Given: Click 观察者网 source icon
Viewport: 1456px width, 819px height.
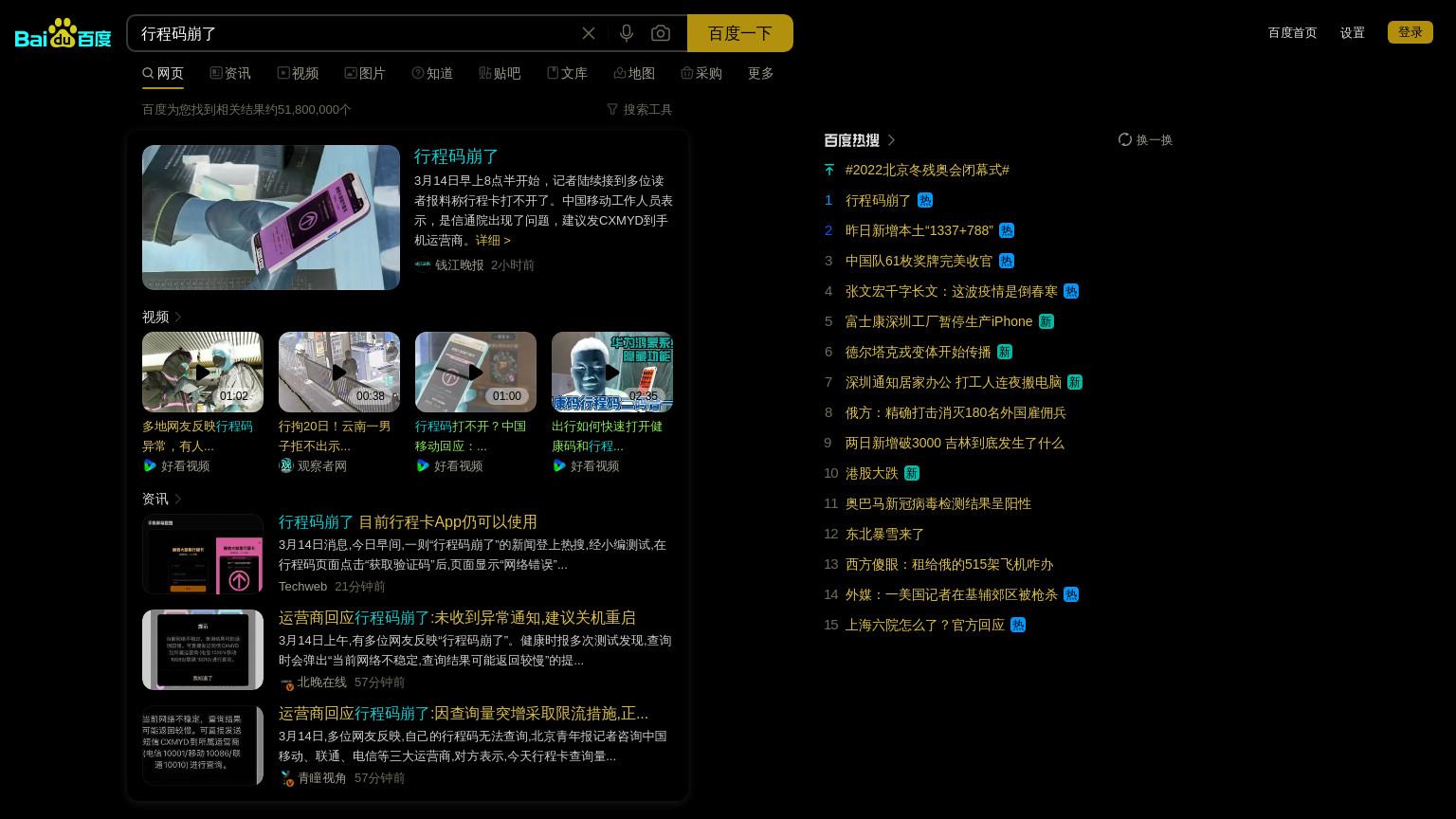Looking at the screenshot, I should (286, 465).
